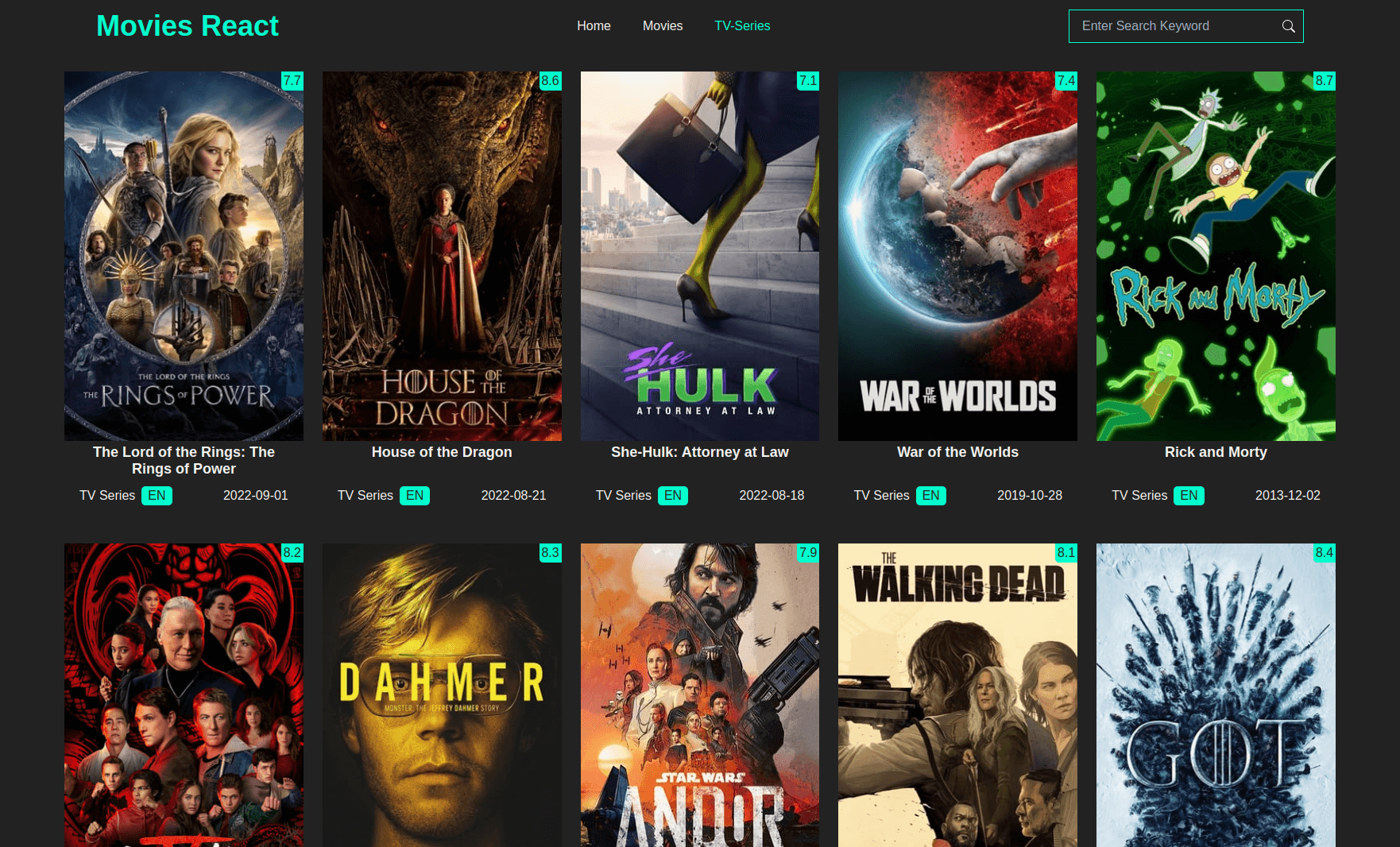Click the 7.4 rating badge
The width and height of the screenshot is (1400, 847).
pyautogui.click(x=1066, y=80)
